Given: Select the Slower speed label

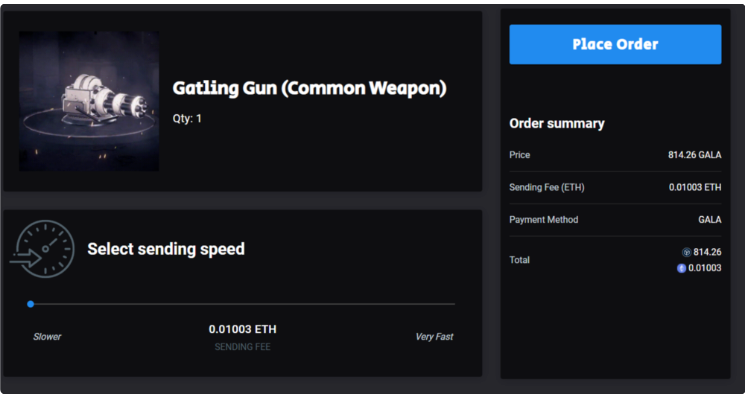Looking at the screenshot, I should (47, 337).
